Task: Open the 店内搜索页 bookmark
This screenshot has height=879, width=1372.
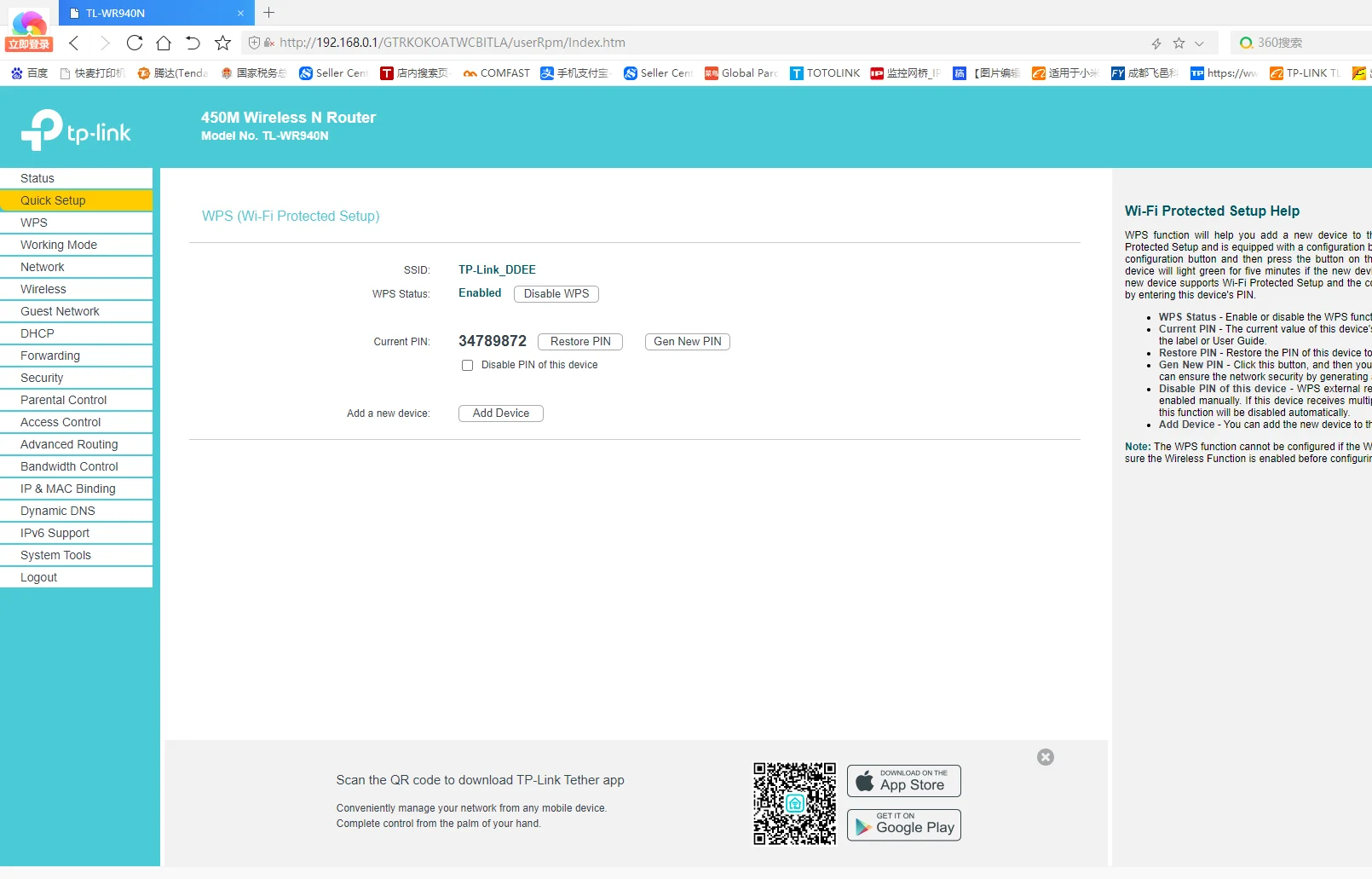Action: tap(414, 73)
